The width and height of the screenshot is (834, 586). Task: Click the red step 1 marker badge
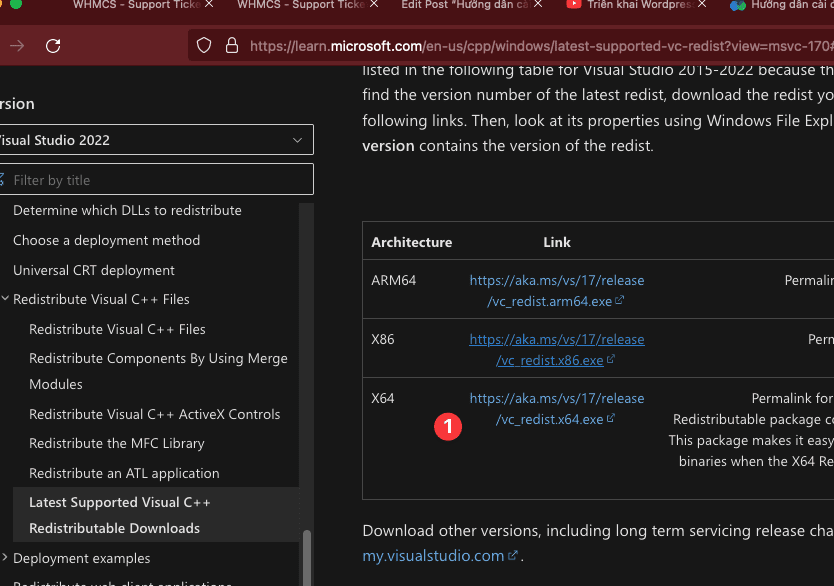click(x=448, y=427)
